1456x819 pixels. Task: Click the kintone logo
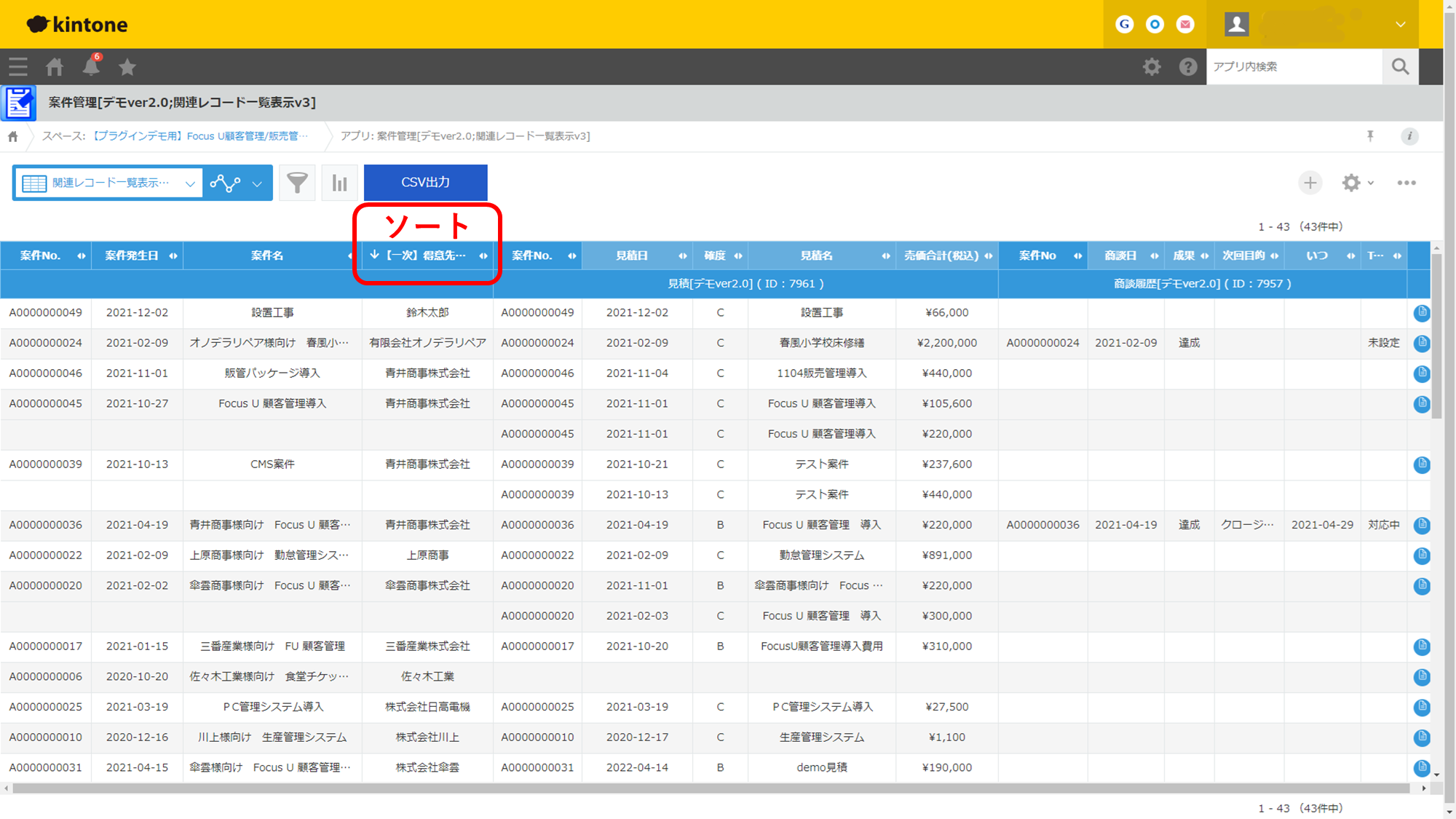pyautogui.click(x=77, y=25)
